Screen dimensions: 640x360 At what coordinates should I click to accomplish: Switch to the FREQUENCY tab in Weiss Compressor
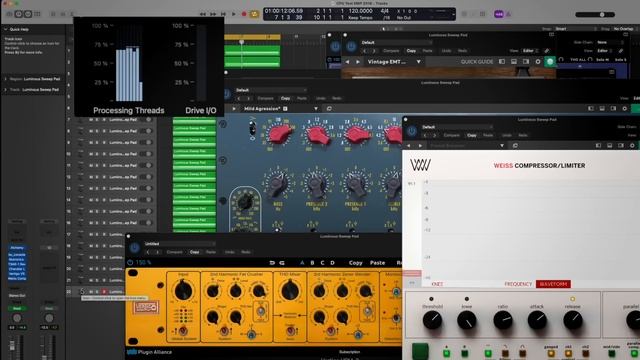click(x=518, y=284)
